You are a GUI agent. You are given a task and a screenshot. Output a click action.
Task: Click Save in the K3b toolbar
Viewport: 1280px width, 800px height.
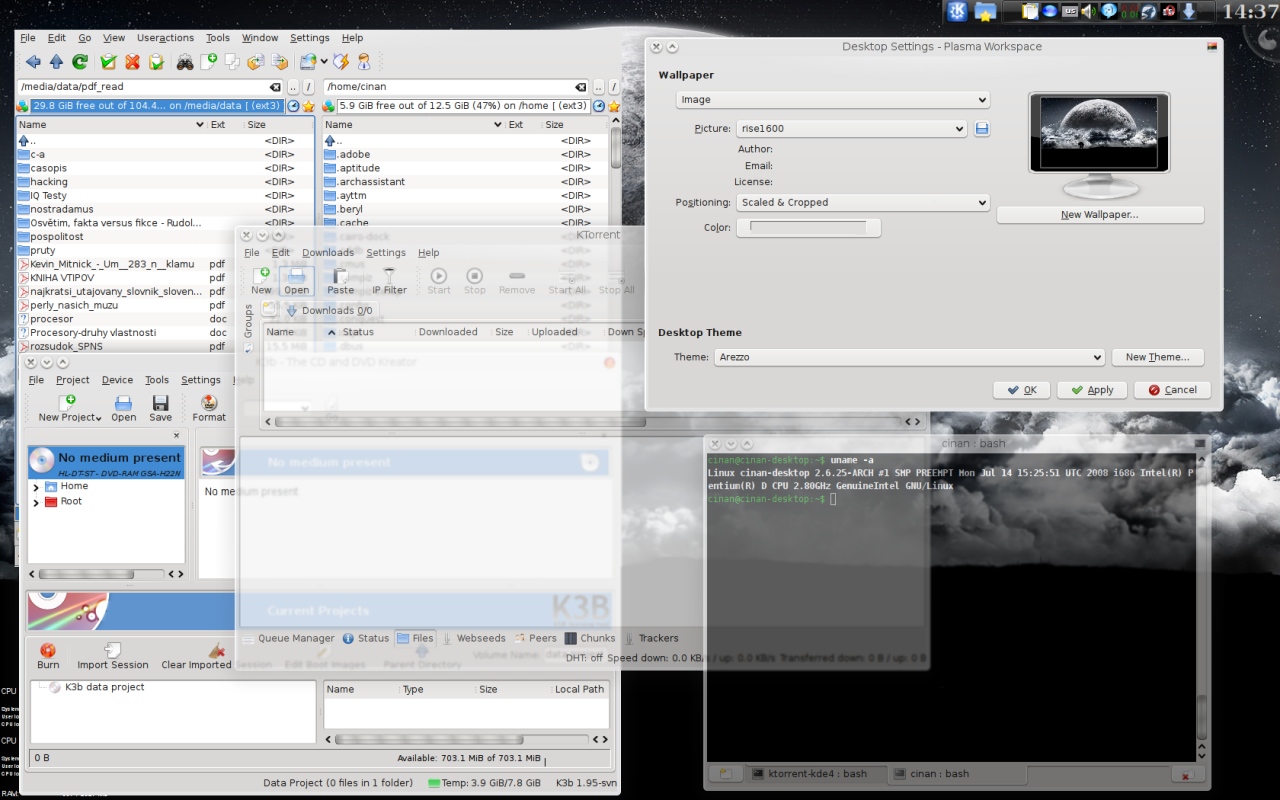(160, 408)
